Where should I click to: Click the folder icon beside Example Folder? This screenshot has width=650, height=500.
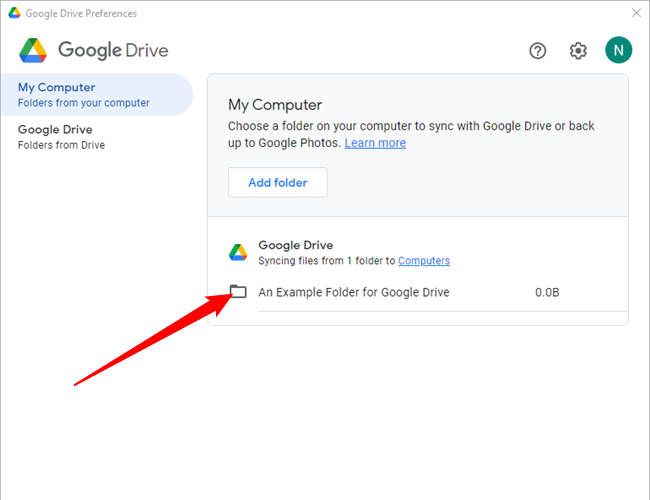pyautogui.click(x=238, y=292)
